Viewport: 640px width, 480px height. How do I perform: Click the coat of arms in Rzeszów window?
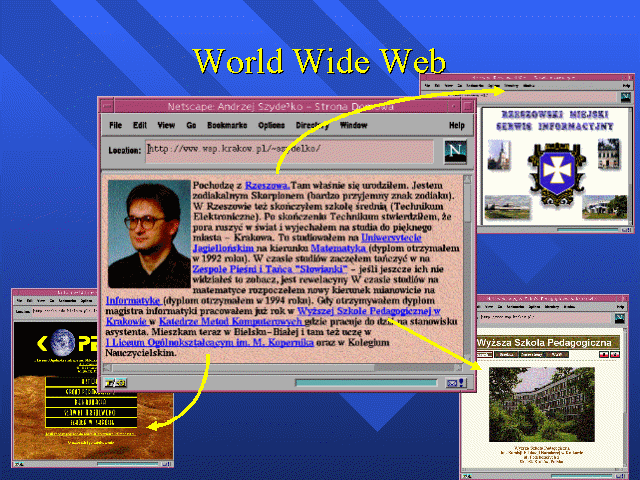tap(557, 173)
